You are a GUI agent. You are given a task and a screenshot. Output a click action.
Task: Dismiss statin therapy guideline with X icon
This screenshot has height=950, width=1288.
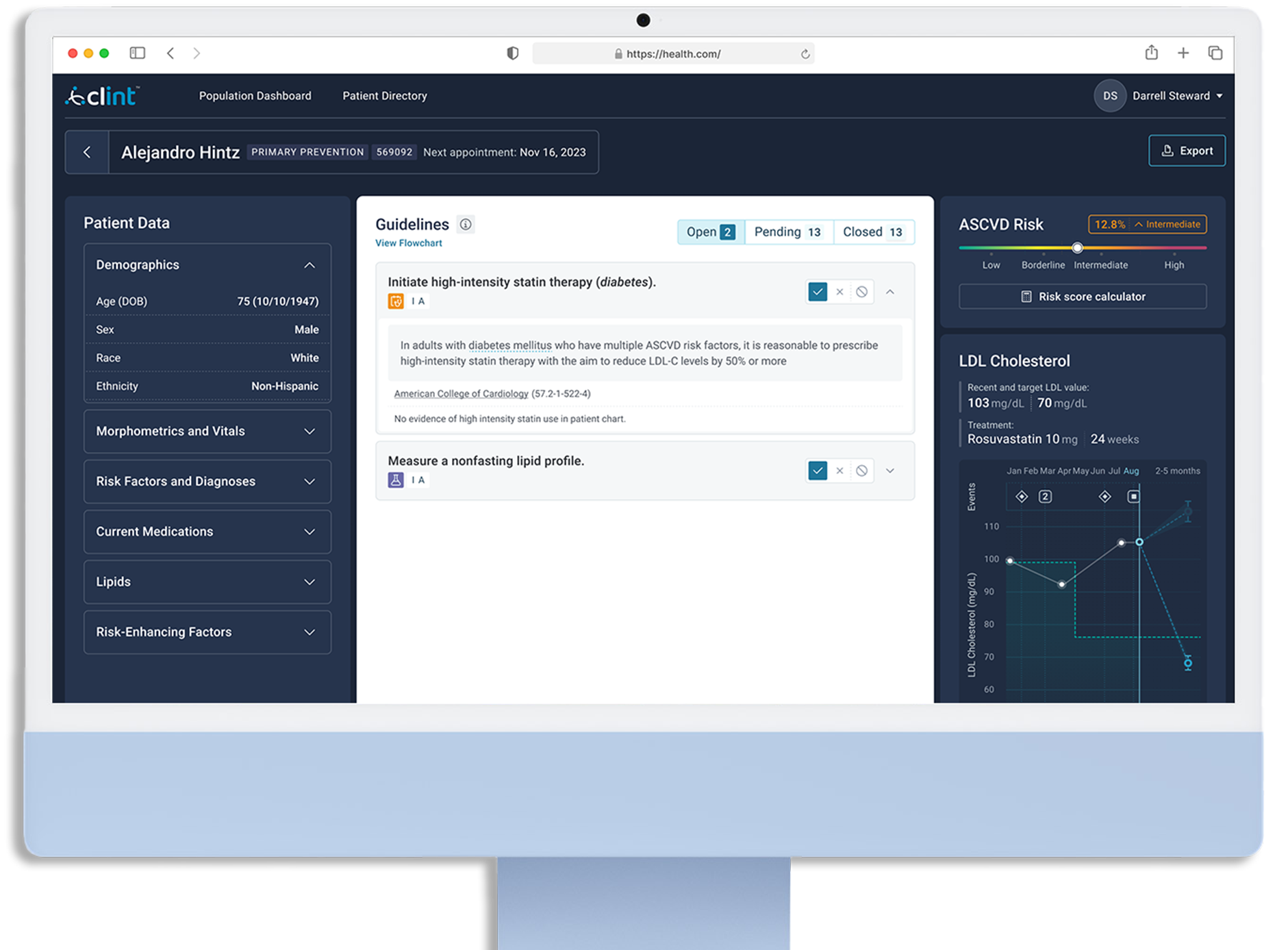[839, 292]
